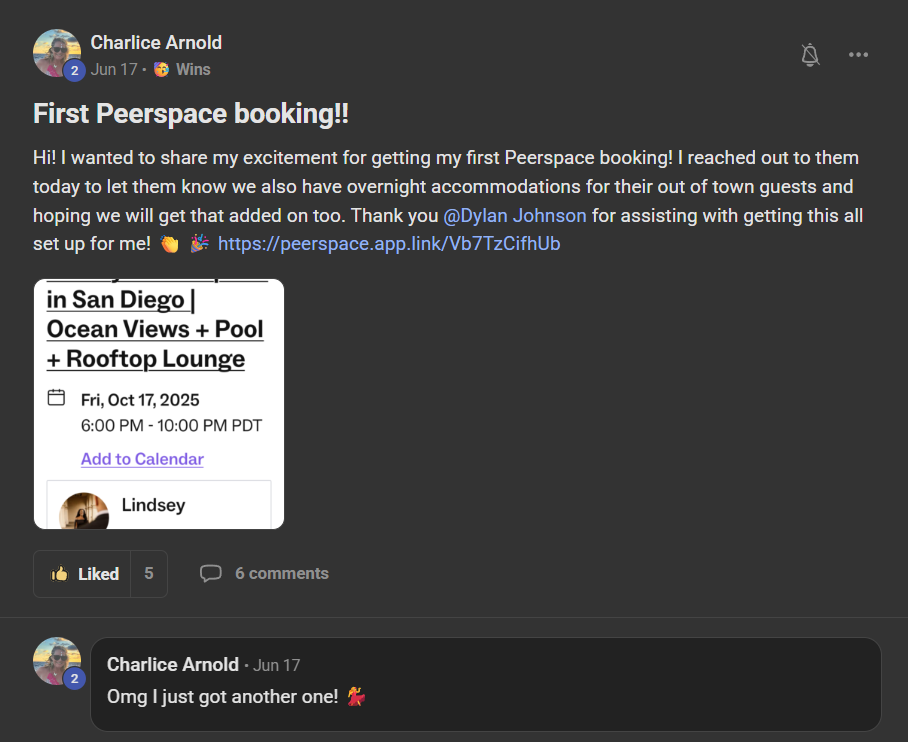908x742 pixels.
Task: Click the like count showing 5
Action: click(x=147, y=573)
